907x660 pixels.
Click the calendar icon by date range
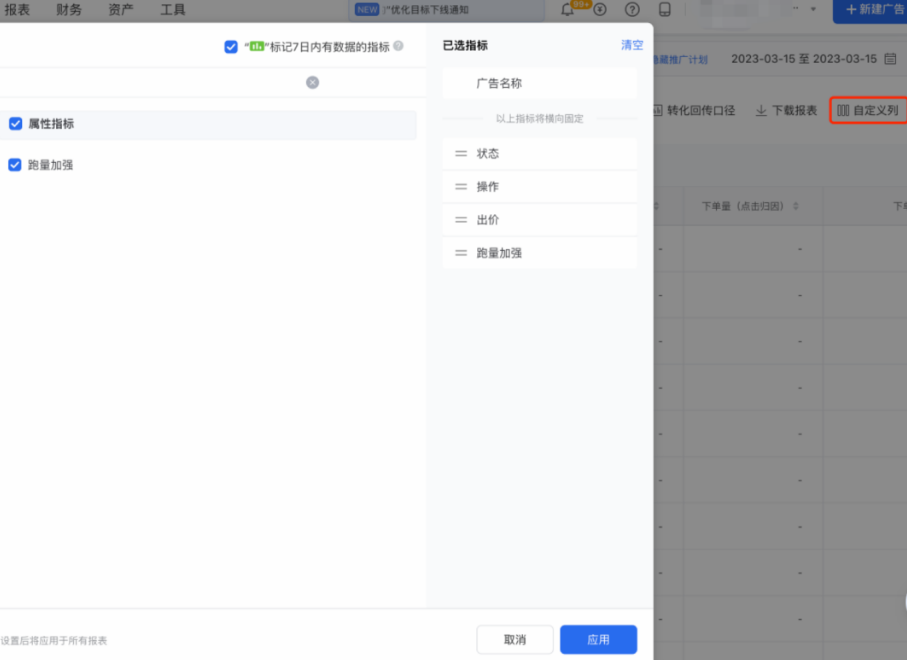coord(890,59)
